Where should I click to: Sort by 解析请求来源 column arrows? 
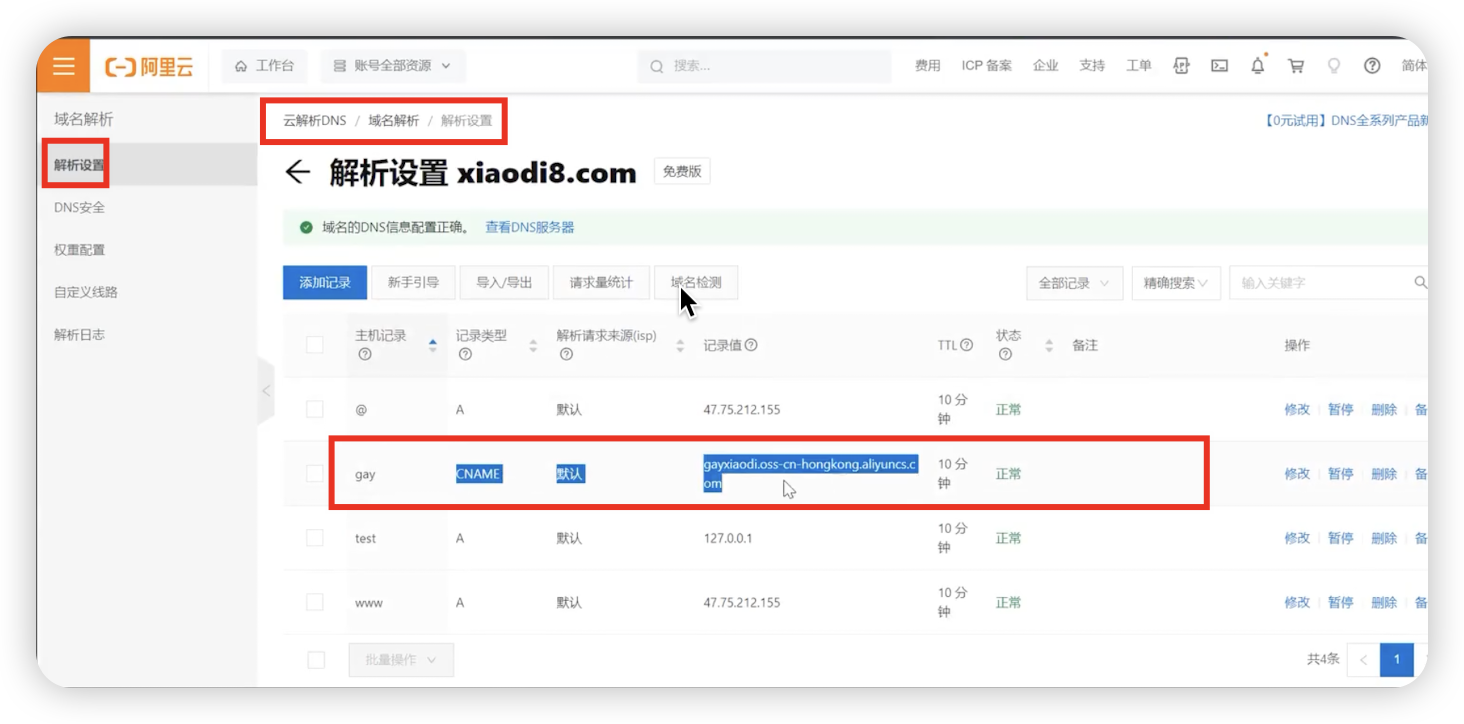pyautogui.click(x=680, y=345)
